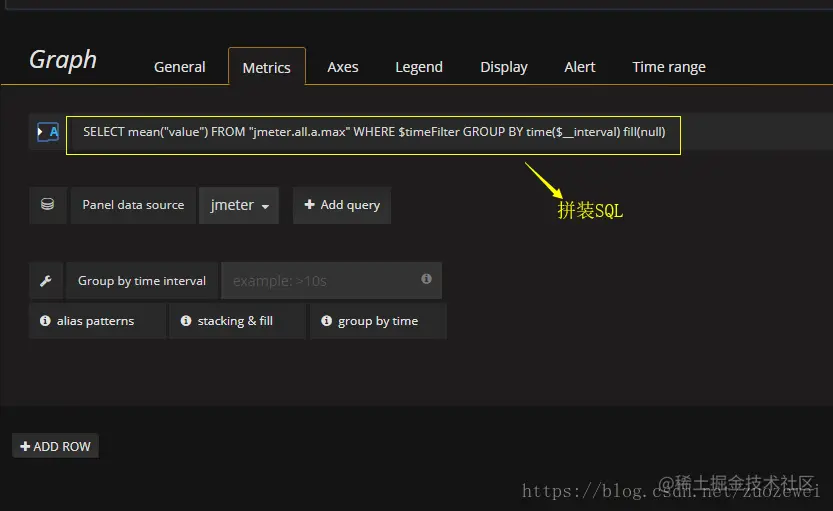
Task: Click the SELECT mean("value") query text
Action: 374,132
